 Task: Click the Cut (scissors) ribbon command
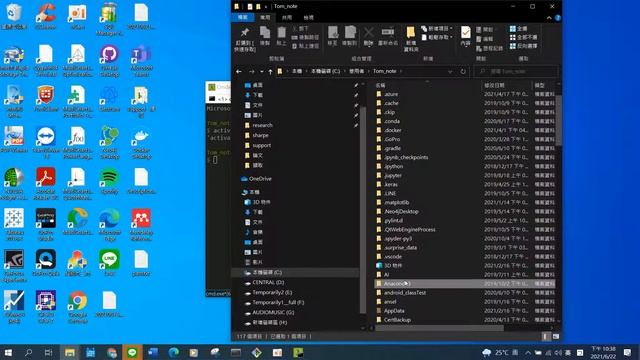(300, 29)
